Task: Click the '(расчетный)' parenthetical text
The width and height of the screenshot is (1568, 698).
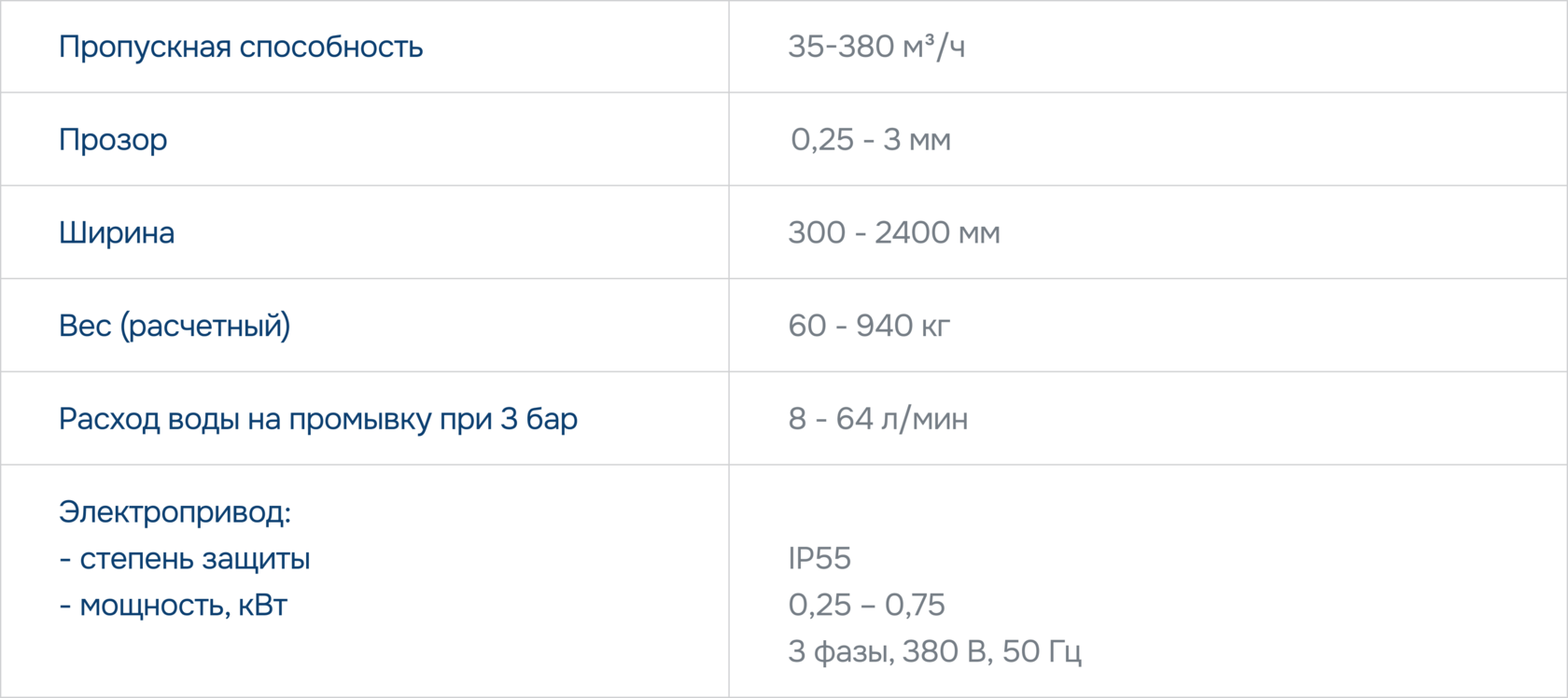Action: click(x=205, y=326)
